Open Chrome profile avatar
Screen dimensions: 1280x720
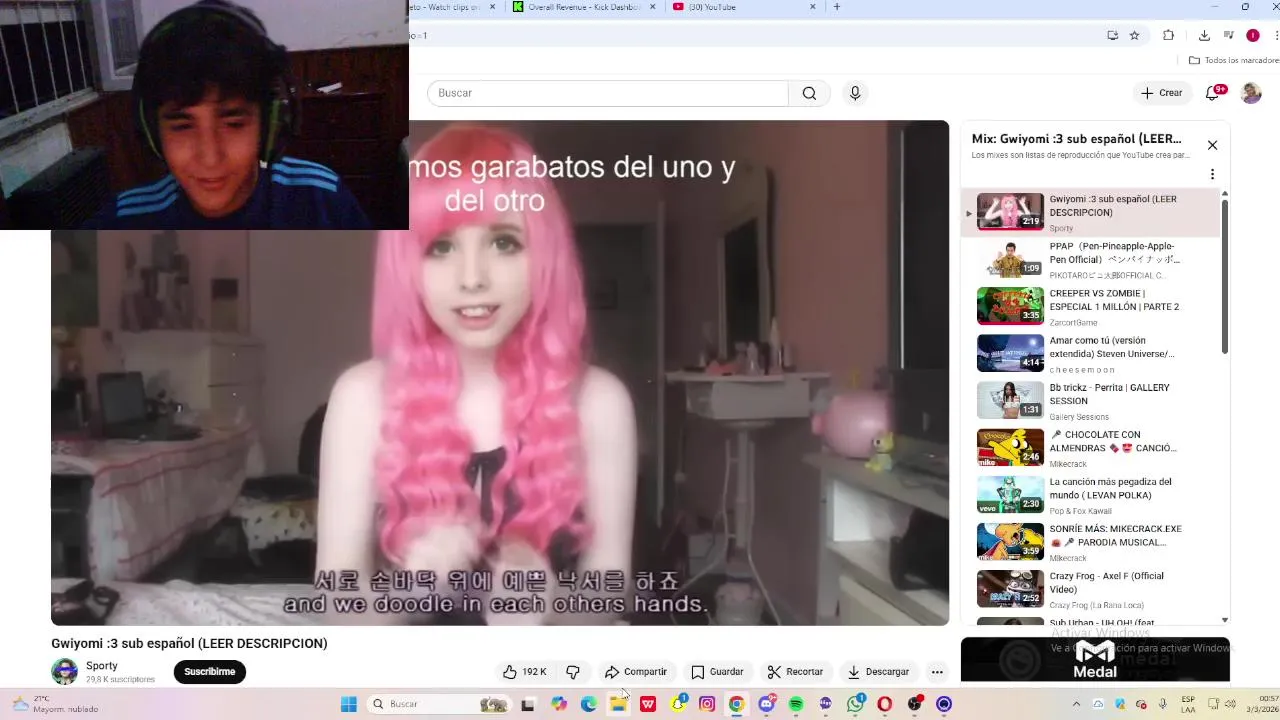click(x=1252, y=35)
